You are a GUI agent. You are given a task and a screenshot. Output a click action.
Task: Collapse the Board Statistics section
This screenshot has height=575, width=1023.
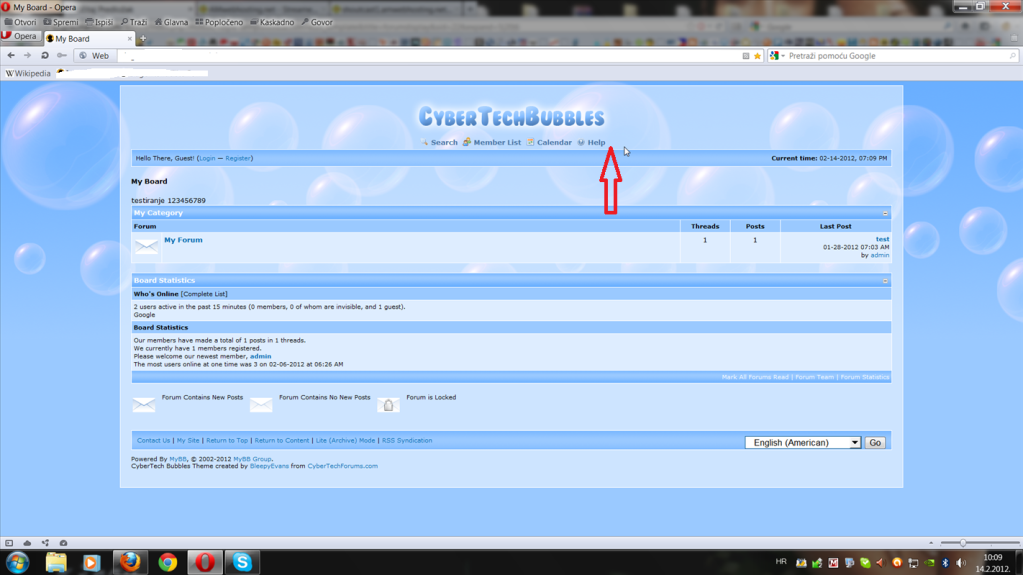coord(885,281)
